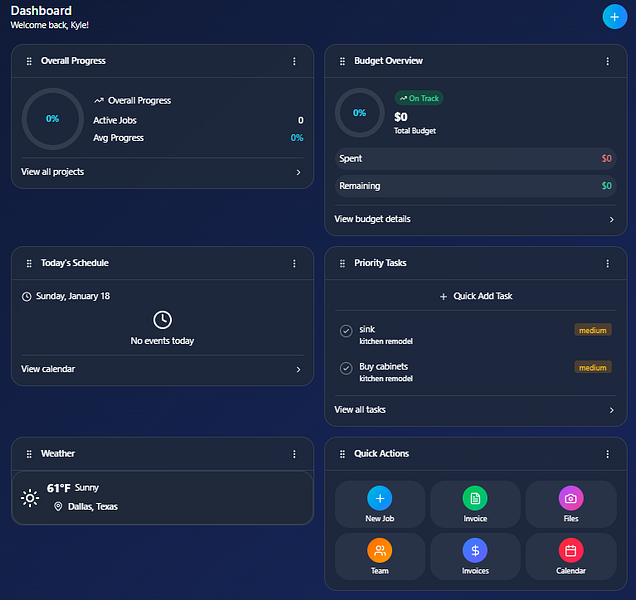The image size is (636, 600).
Task: Open the Overall Progress card options menu
Action: click(294, 61)
